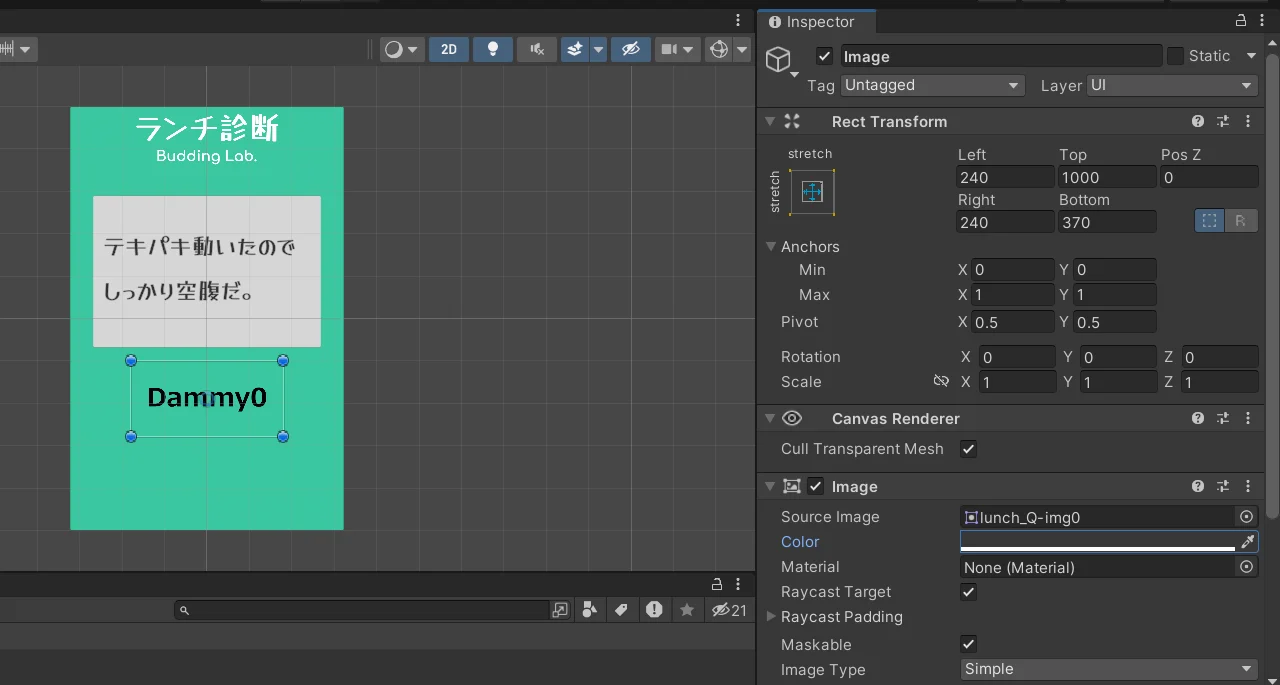
Task: Toggle 2D view mode in Scene toolbar
Action: tap(449, 49)
